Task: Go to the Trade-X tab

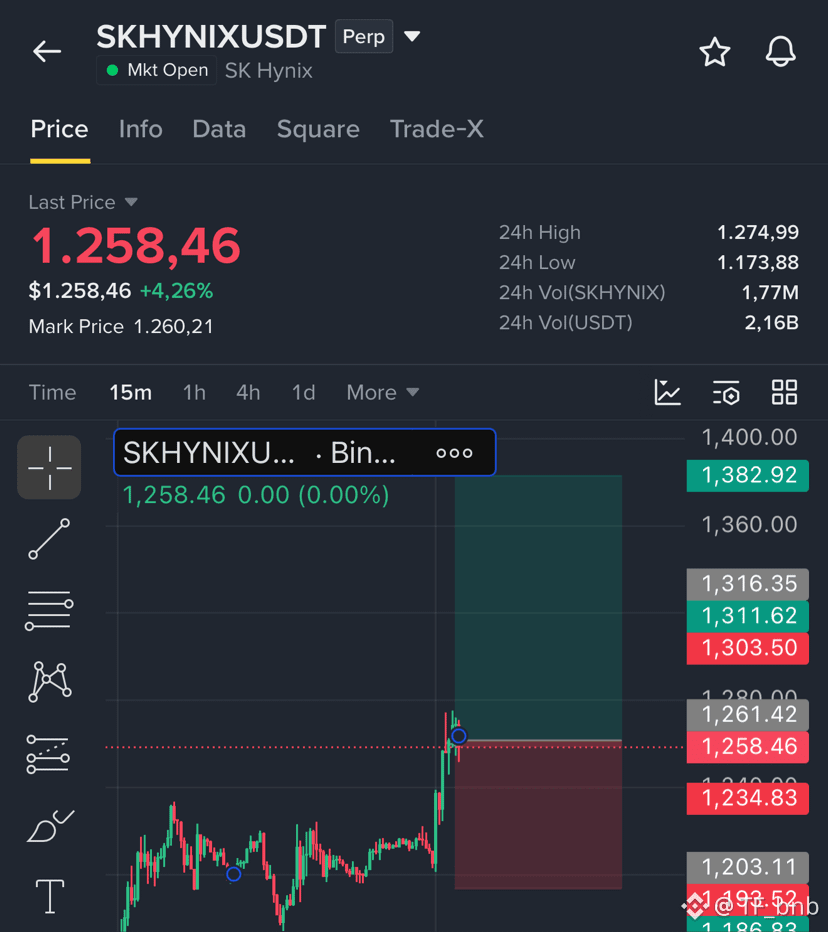Action: click(x=436, y=129)
